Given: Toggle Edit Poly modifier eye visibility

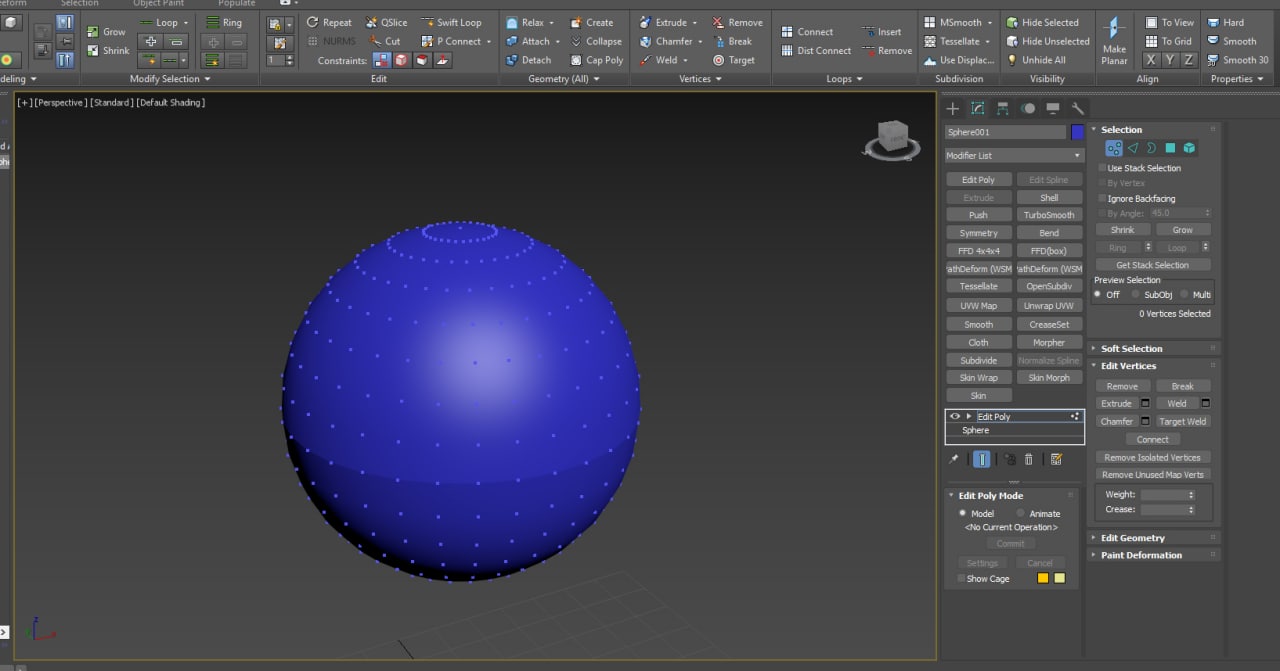Looking at the screenshot, I should (955, 416).
